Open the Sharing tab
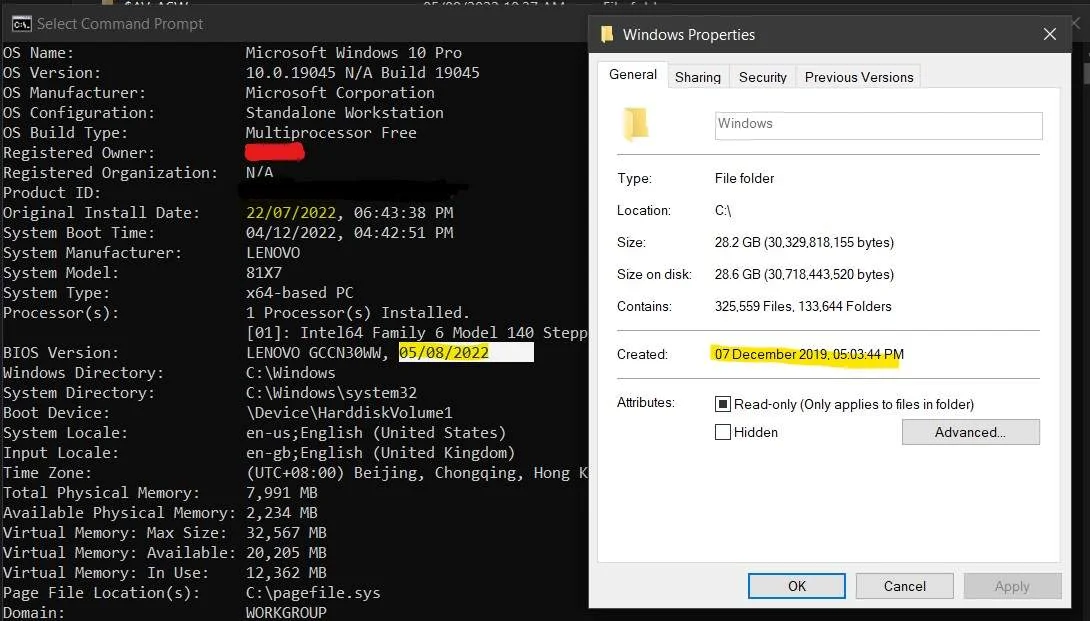The width and height of the screenshot is (1090, 621). coord(697,77)
